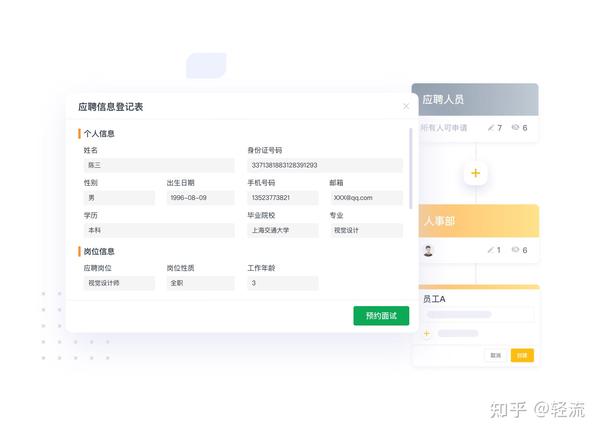Close the 应聘信息登记表 dialog
This screenshot has width=600, height=434.
(x=406, y=106)
